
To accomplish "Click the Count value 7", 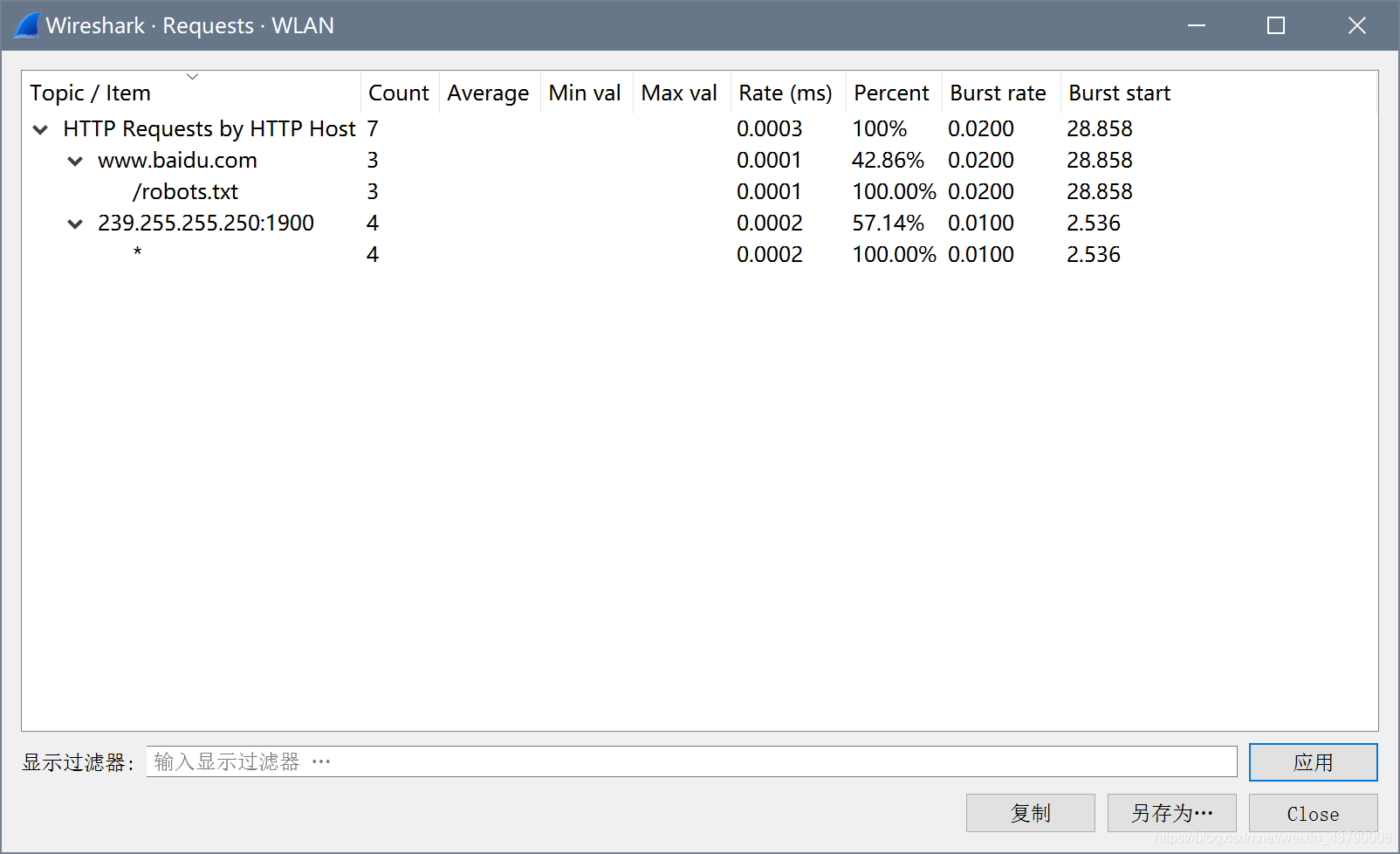I will [x=373, y=129].
